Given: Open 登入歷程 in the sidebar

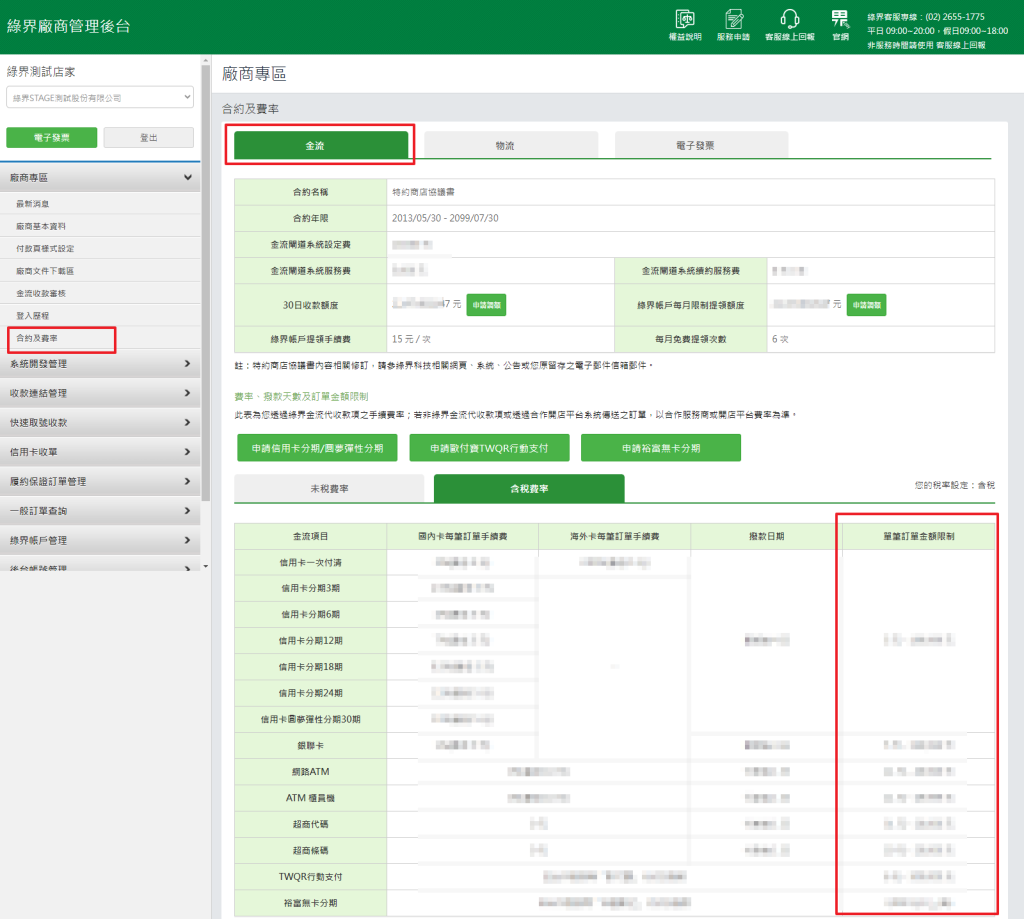Looking at the screenshot, I should click(33, 315).
